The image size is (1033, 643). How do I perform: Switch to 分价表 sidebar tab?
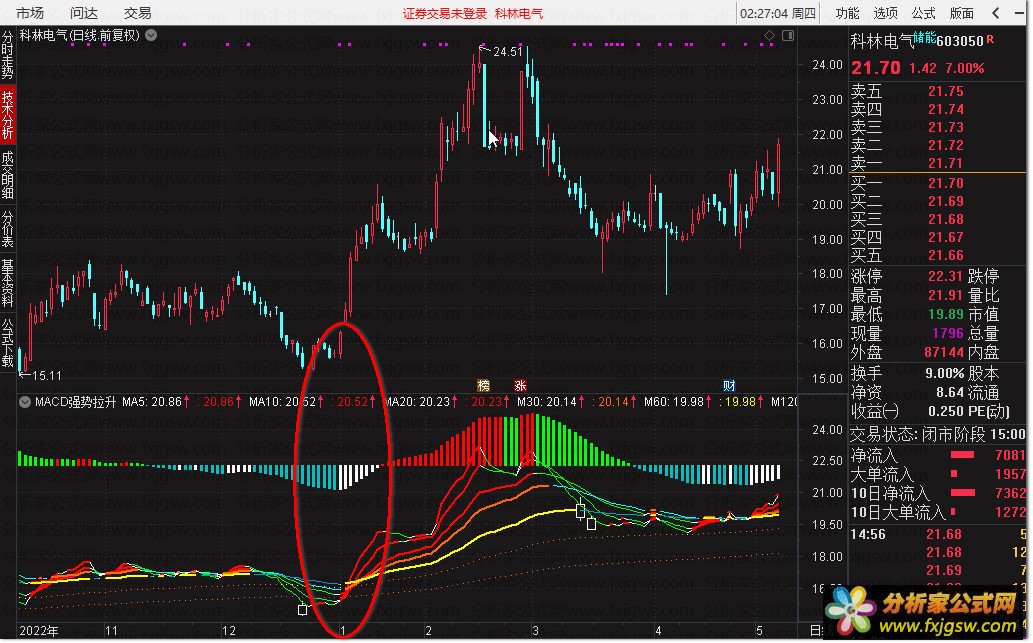click(x=7, y=229)
